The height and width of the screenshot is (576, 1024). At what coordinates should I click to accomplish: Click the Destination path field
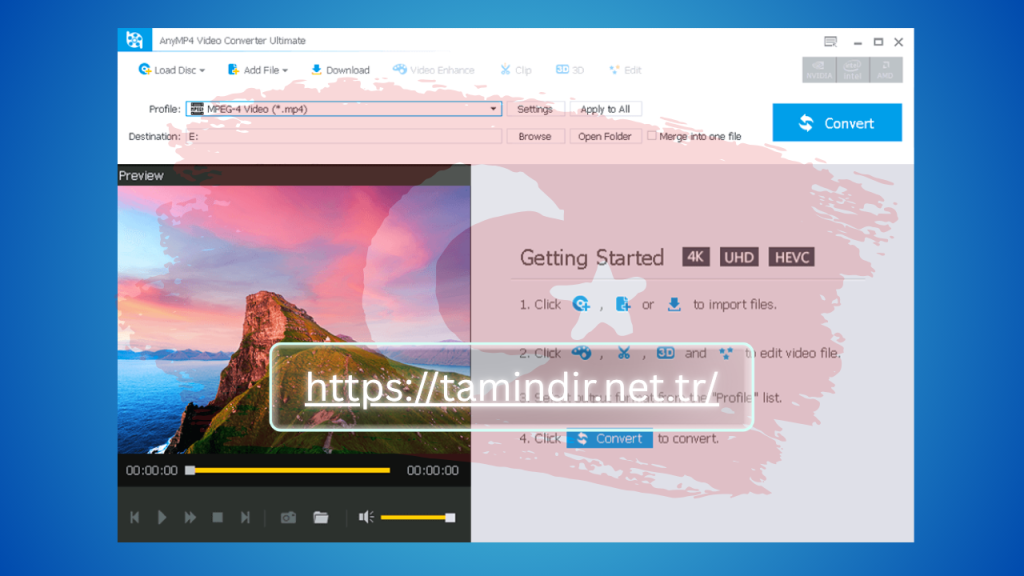click(344, 136)
